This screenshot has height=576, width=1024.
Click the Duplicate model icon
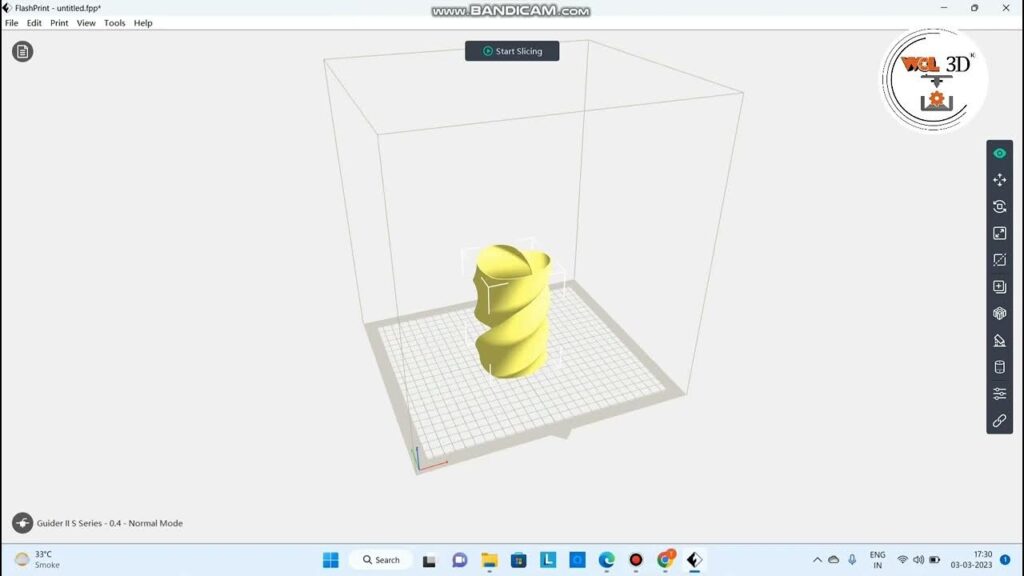pos(999,286)
